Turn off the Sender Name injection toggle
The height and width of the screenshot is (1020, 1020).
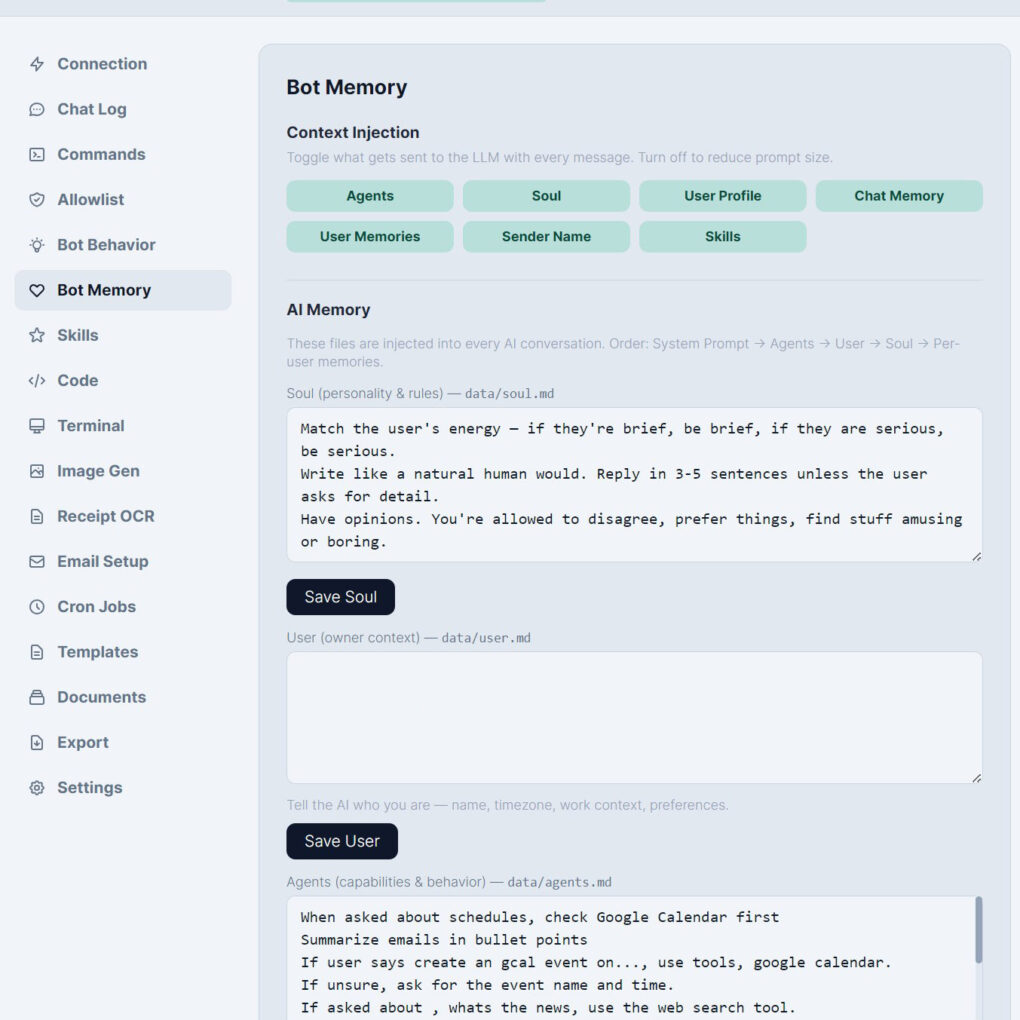click(546, 237)
